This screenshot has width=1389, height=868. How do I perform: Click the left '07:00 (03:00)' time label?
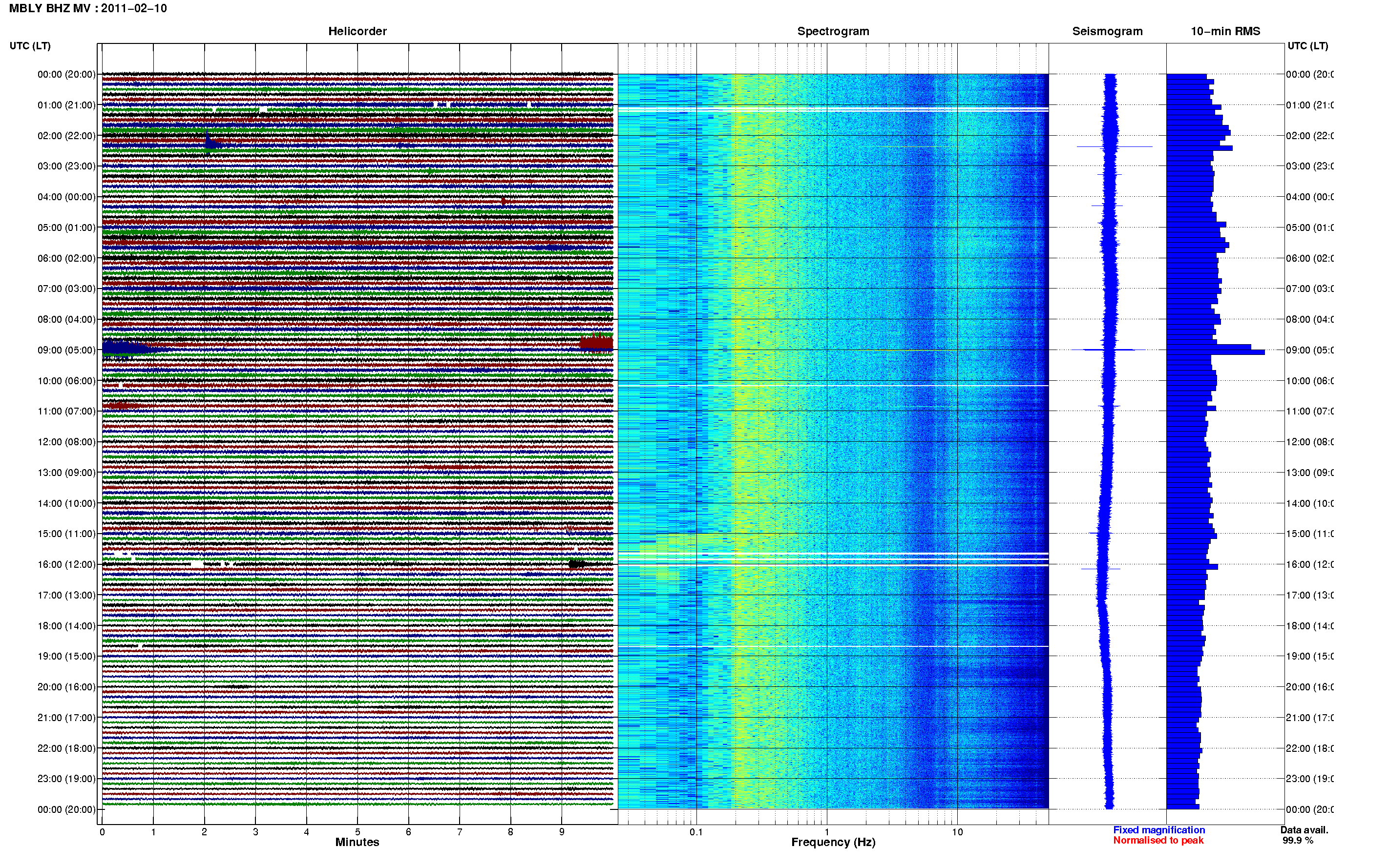(x=66, y=288)
